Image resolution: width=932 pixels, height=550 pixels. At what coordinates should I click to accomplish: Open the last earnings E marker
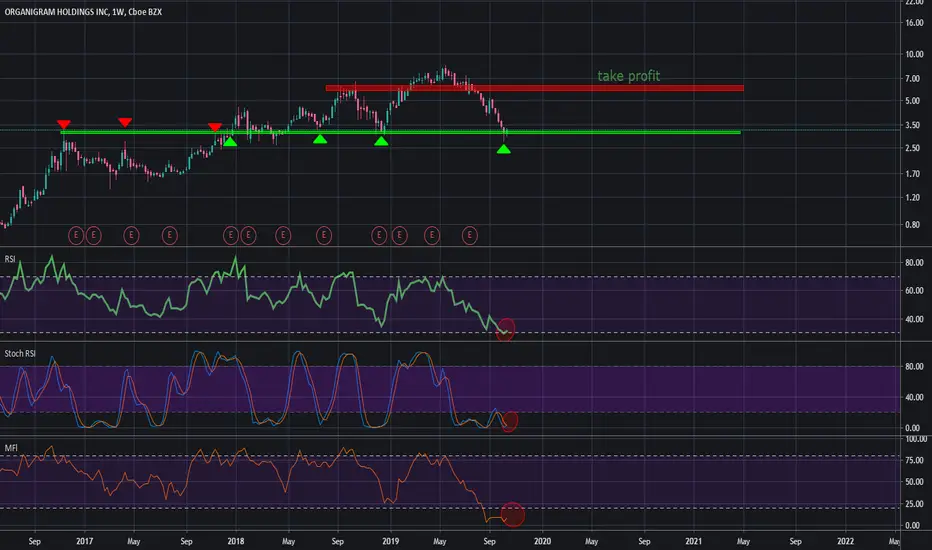(470, 235)
